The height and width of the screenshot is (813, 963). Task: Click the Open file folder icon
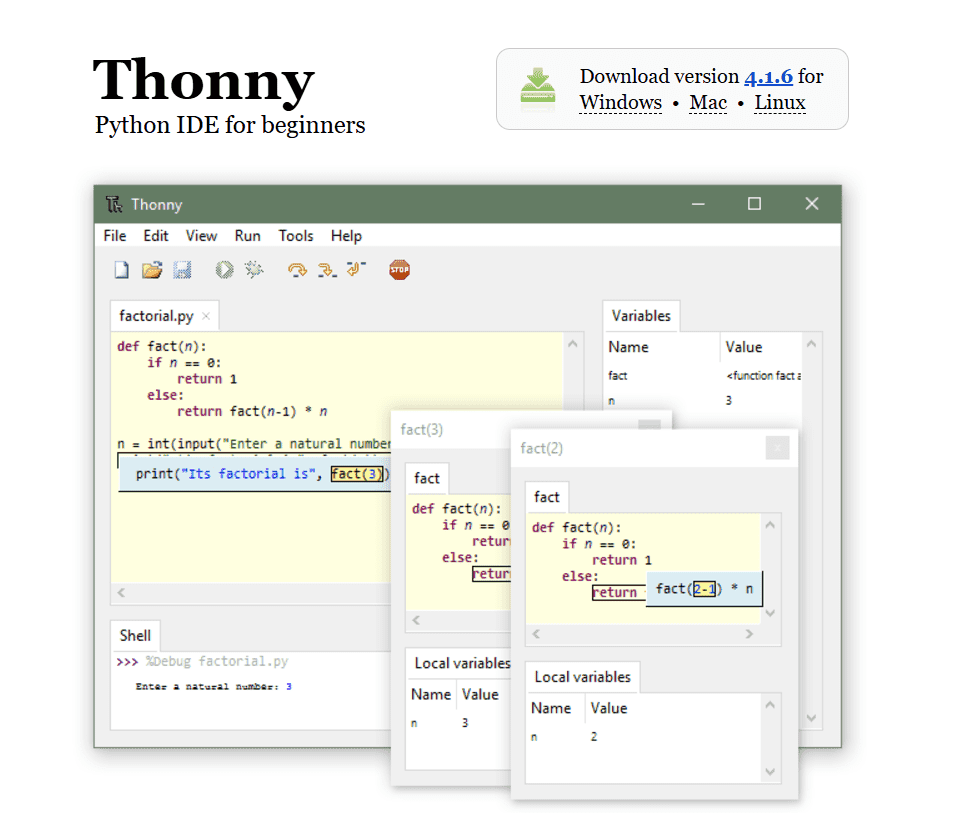(152, 270)
